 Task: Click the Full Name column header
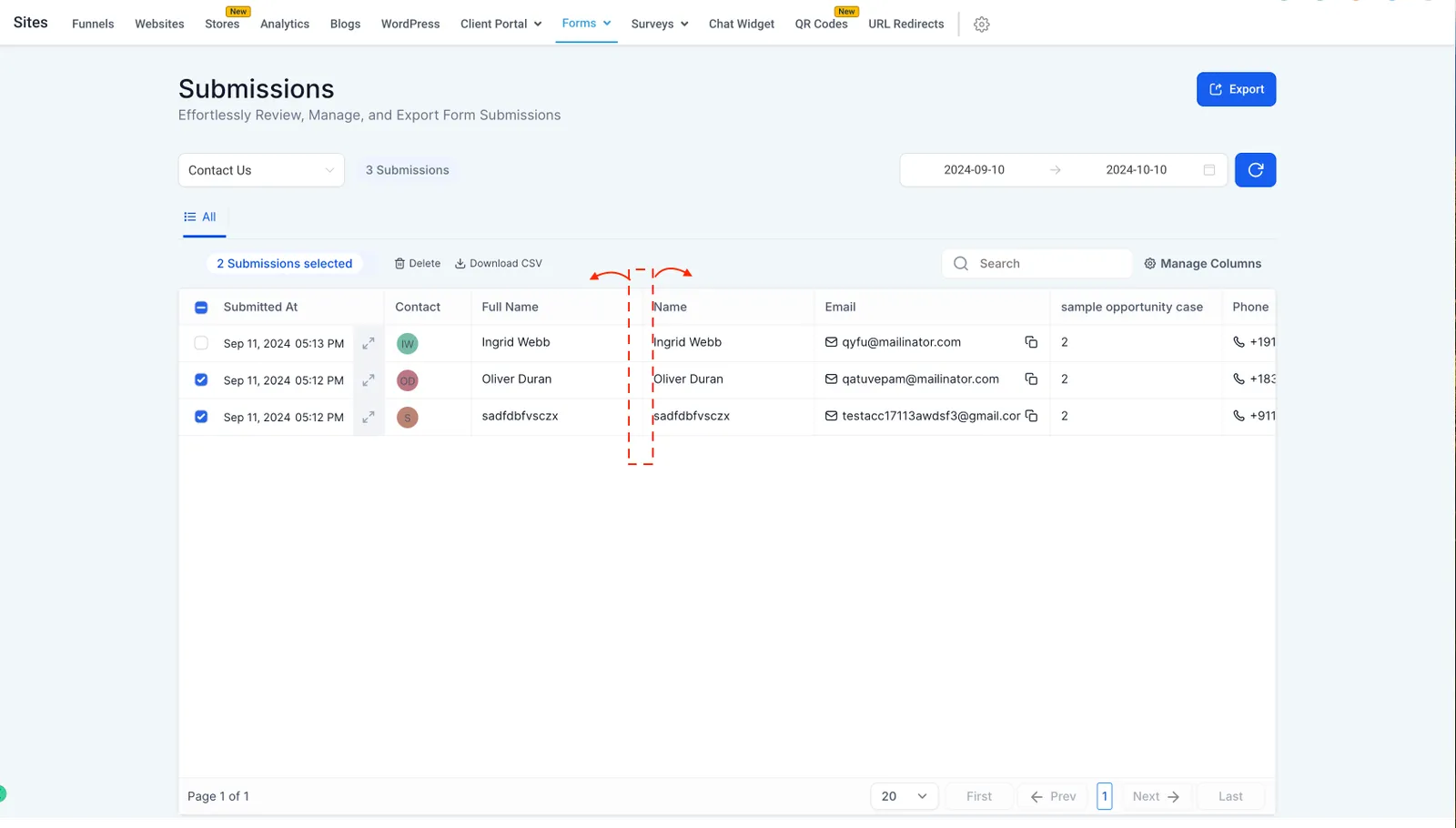click(510, 308)
